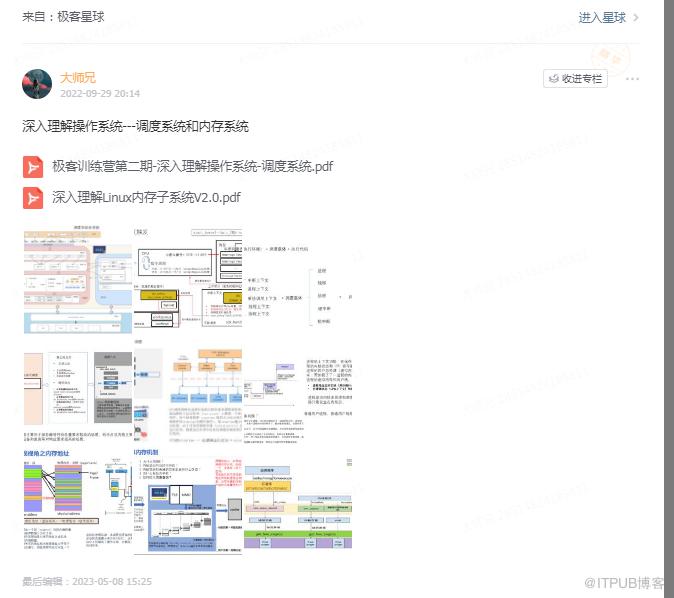Open the thumbnail with green and purple layers
This screenshot has width=674, height=598.
coord(298,500)
